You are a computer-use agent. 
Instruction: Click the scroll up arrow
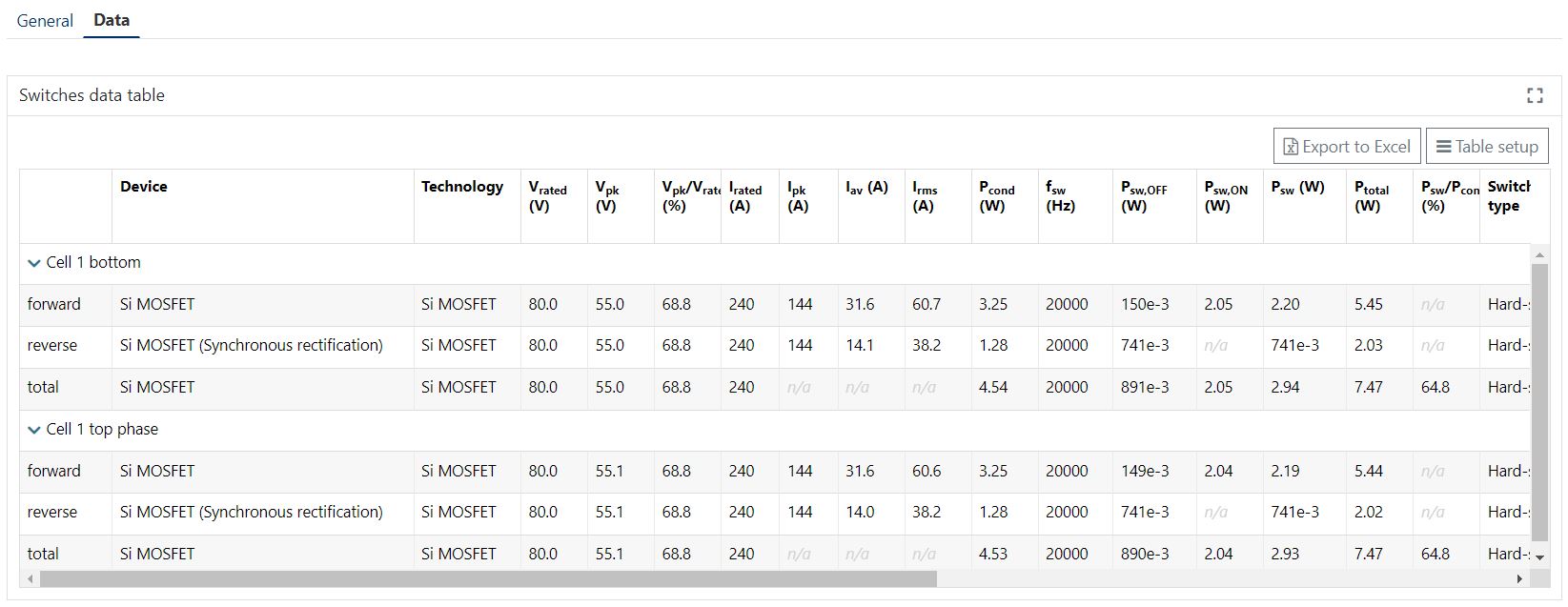[x=1538, y=254]
